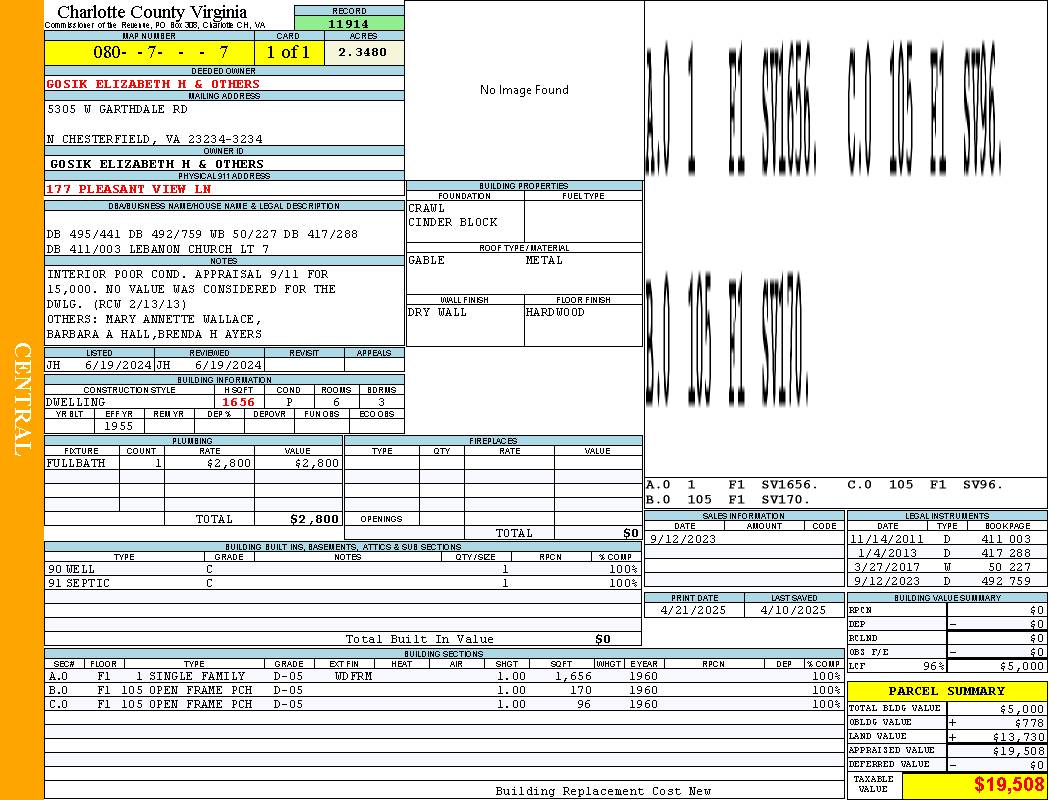
Task: Click book/page 492 759 in legal instruments
Action: [1006, 582]
